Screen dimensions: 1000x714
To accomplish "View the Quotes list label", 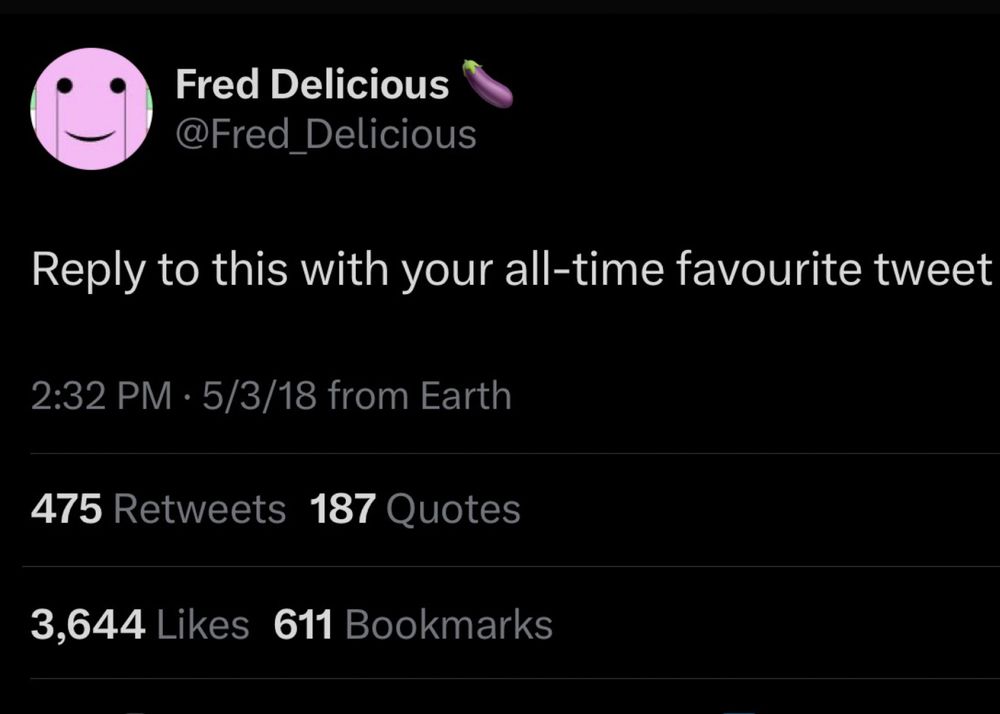I will tap(453, 510).
